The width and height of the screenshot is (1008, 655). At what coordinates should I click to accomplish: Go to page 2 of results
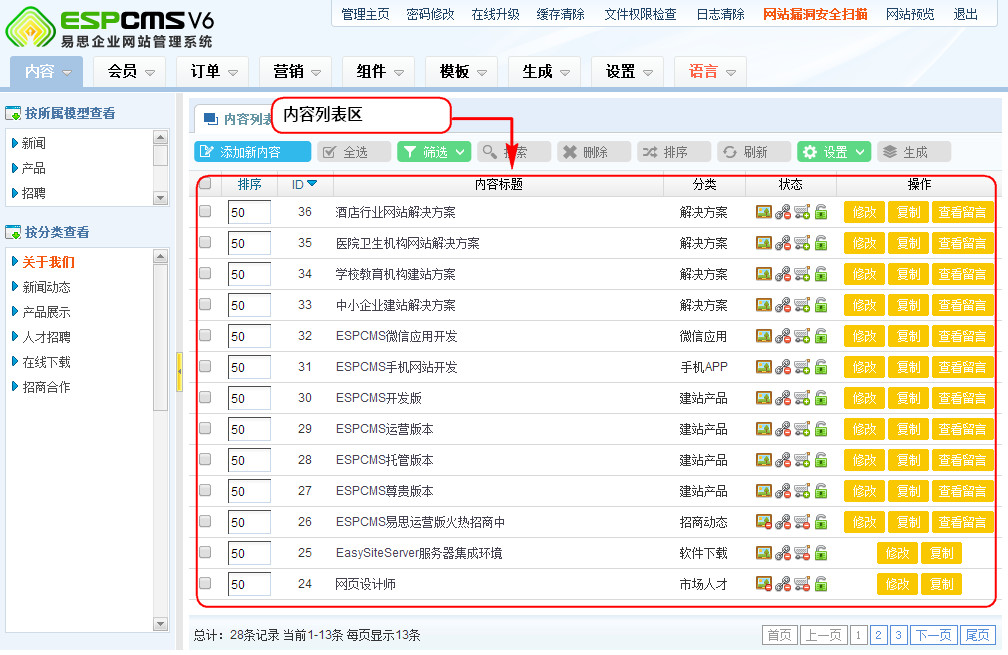[878, 635]
